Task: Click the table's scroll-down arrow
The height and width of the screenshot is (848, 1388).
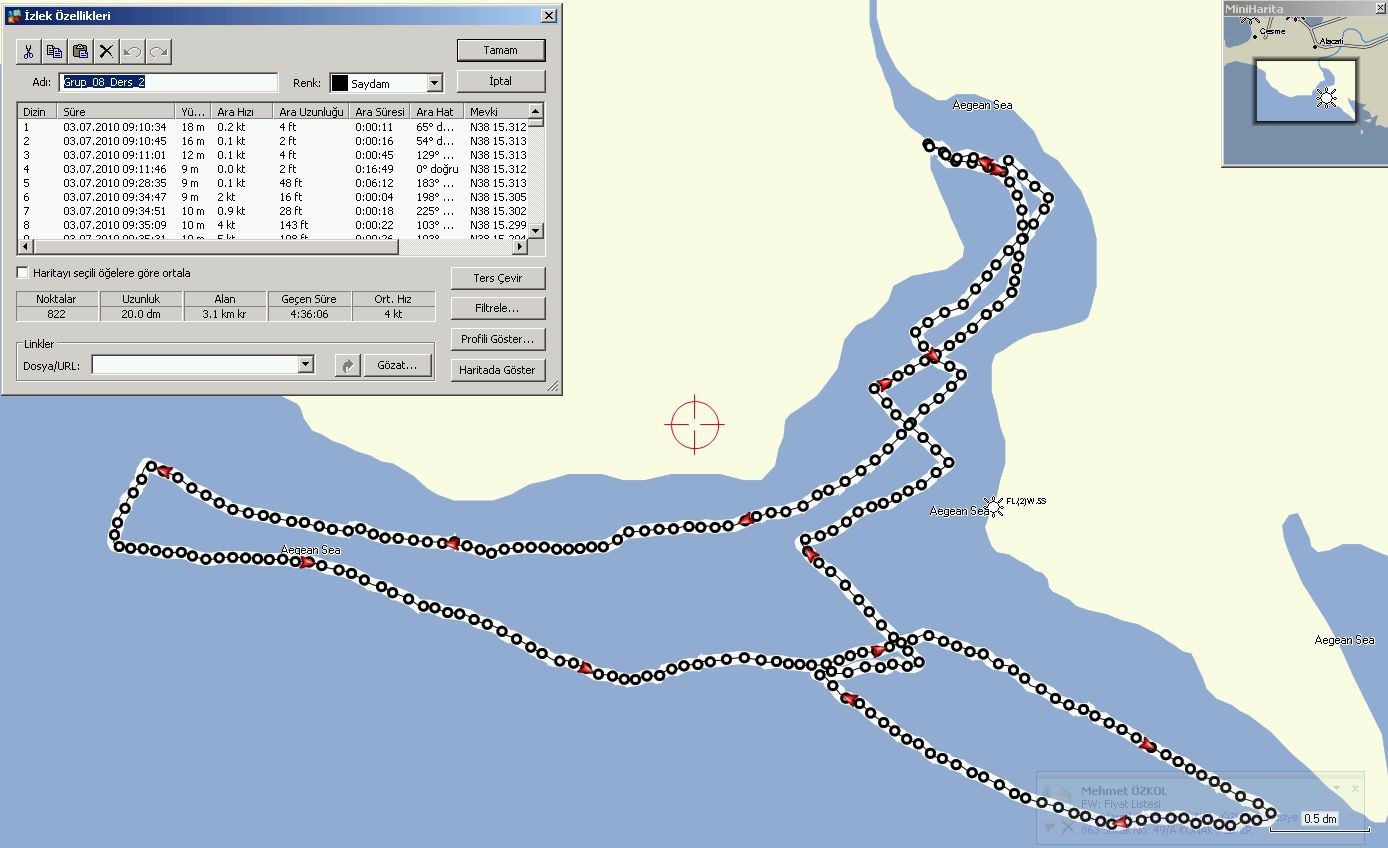Action: click(536, 231)
